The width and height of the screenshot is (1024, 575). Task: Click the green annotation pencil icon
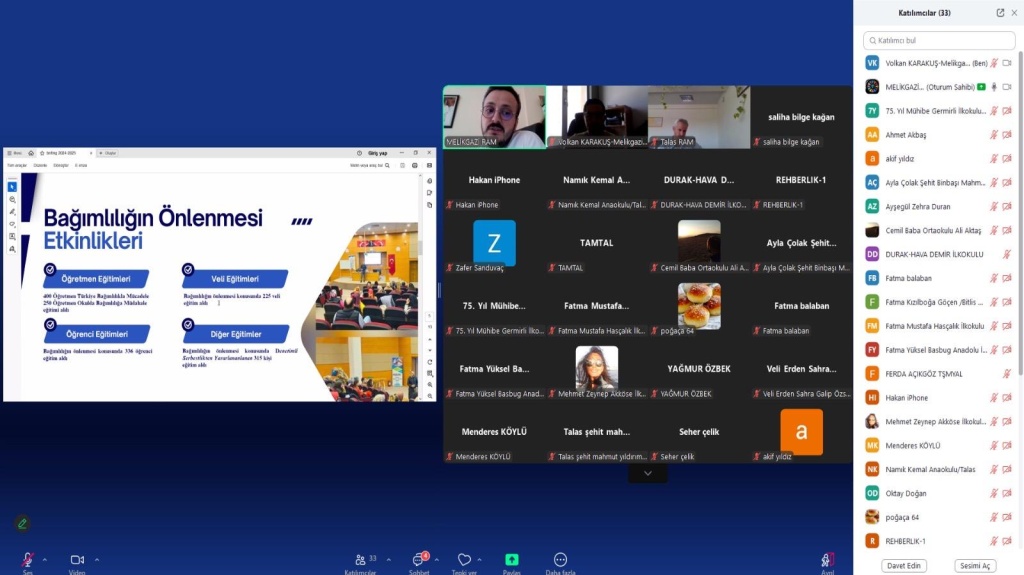coord(22,523)
